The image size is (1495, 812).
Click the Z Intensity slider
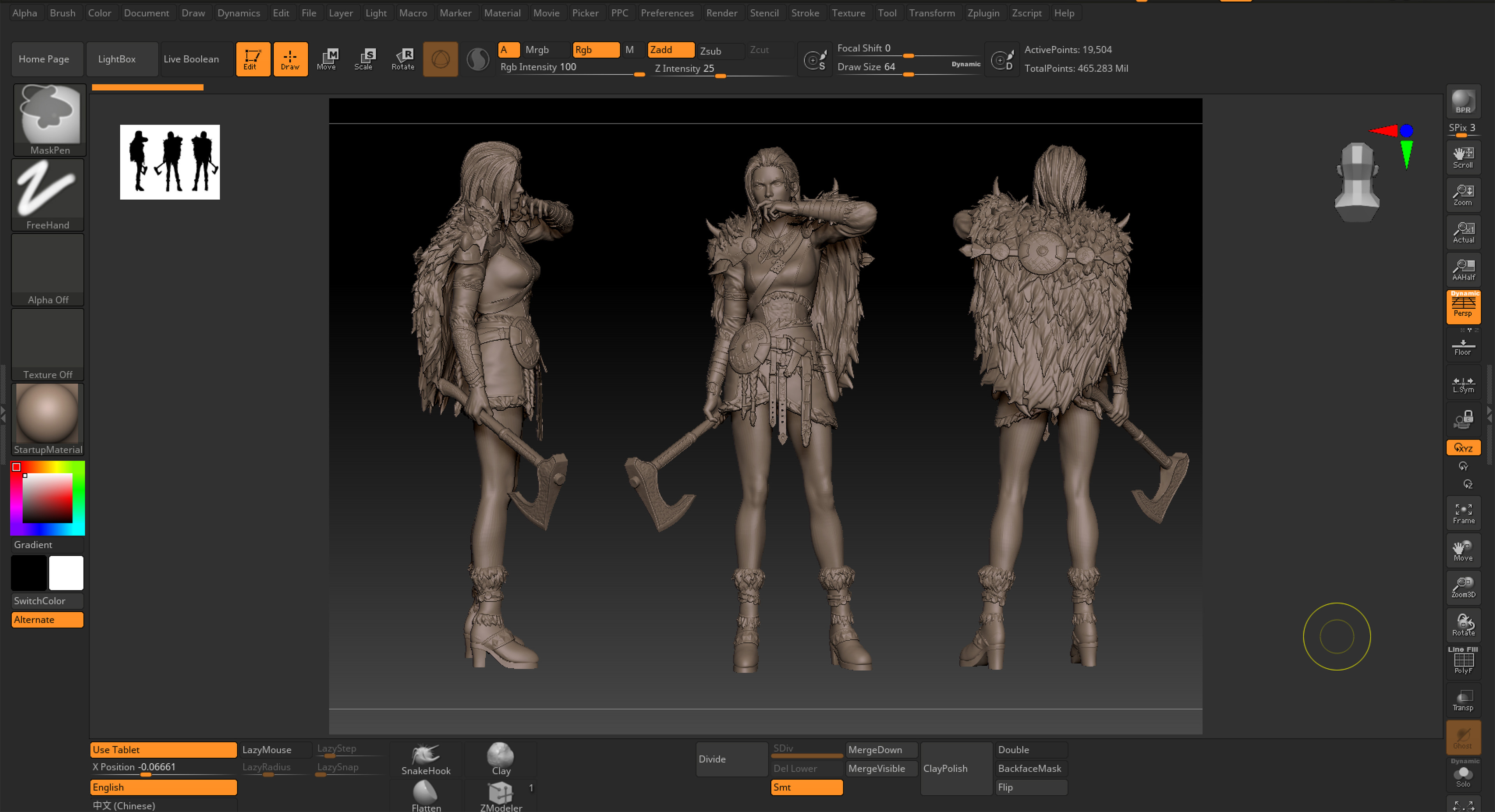pos(723,69)
